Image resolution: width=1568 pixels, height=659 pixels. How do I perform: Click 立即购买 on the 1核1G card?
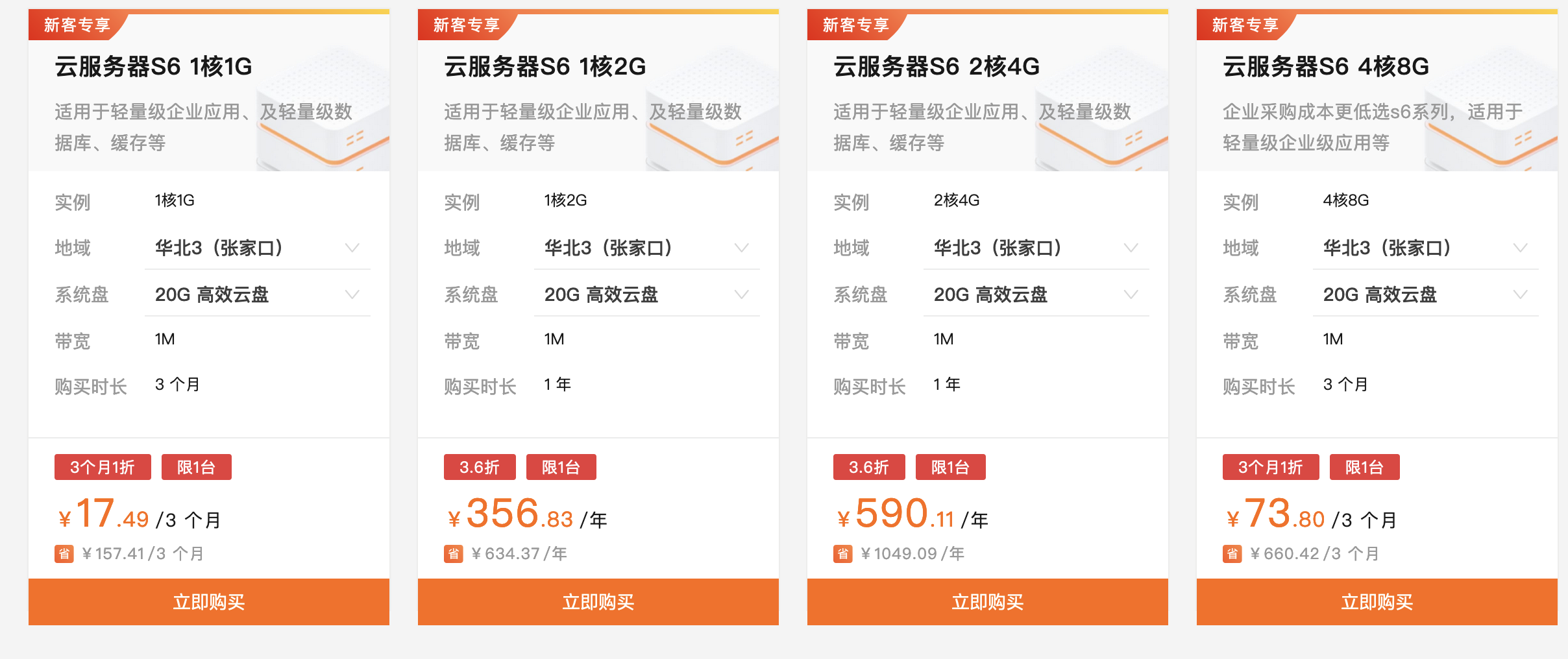point(208,602)
